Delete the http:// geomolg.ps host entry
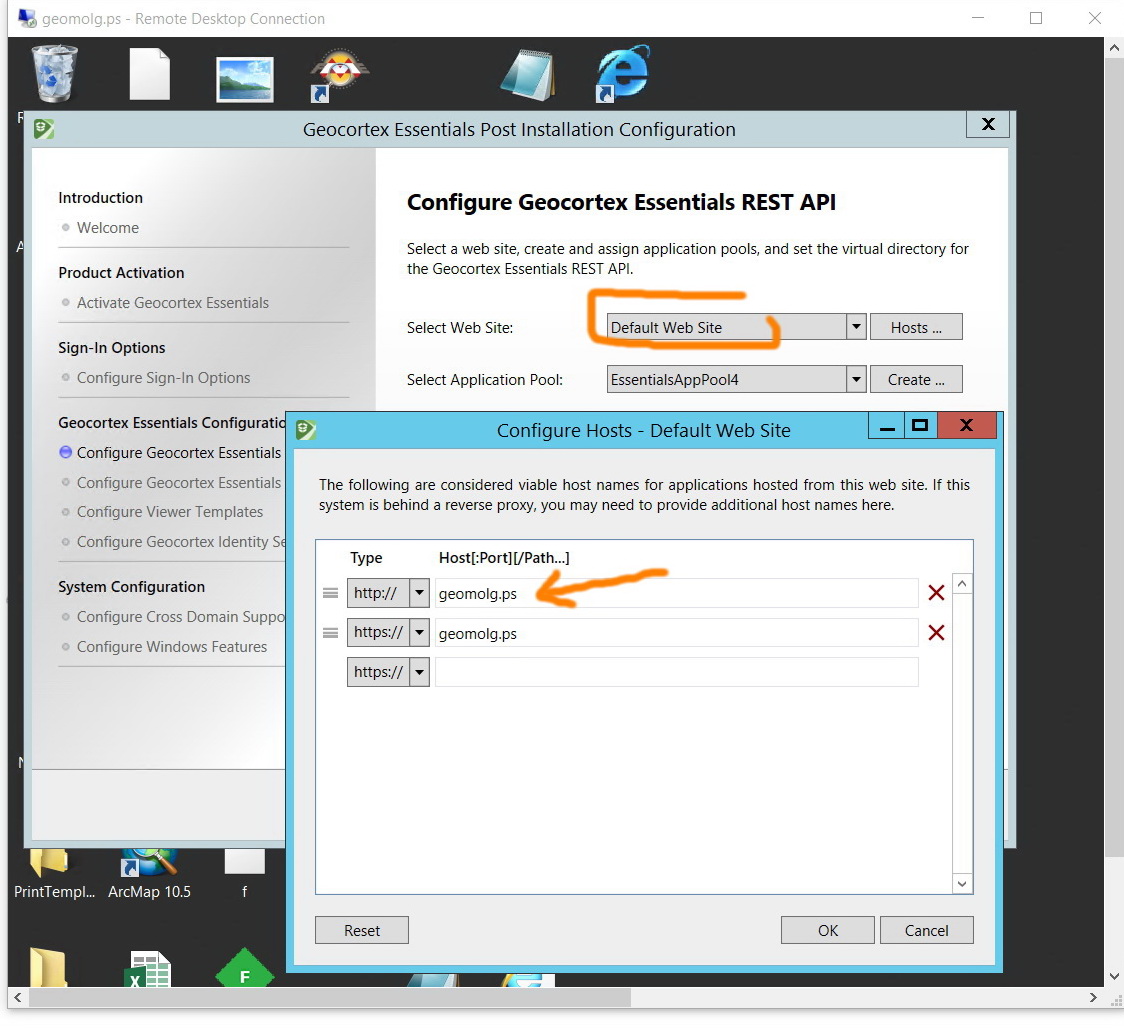Screen dimensions: 1124x1029 (936, 592)
